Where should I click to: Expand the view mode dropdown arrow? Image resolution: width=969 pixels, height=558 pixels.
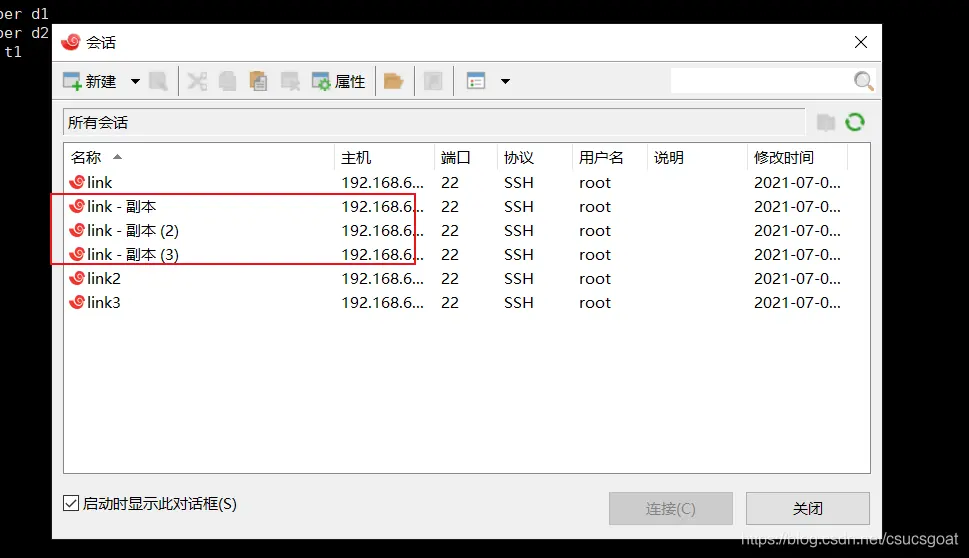point(505,82)
